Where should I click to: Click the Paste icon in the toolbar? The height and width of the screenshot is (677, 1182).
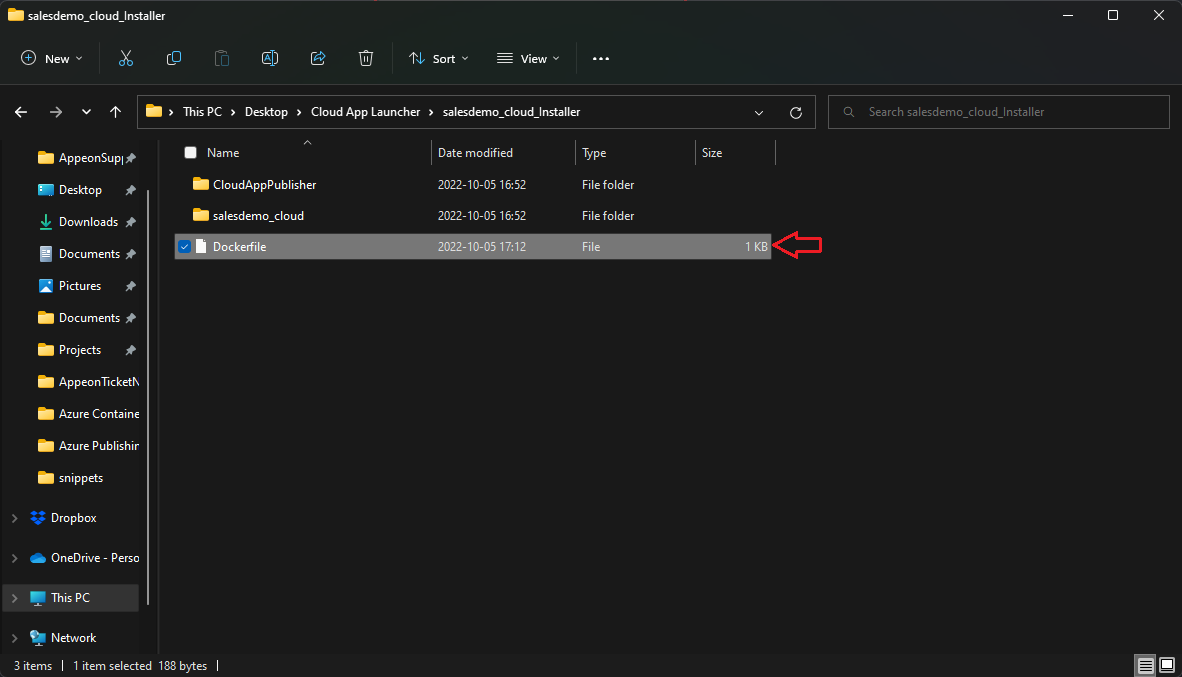tap(221, 58)
